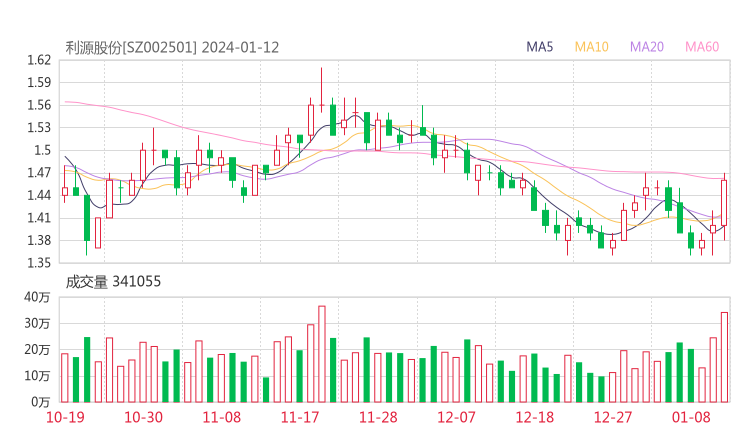The height and width of the screenshot is (440, 740).
Task: Click the 12-27 date axis label
Action: [613, 417]
